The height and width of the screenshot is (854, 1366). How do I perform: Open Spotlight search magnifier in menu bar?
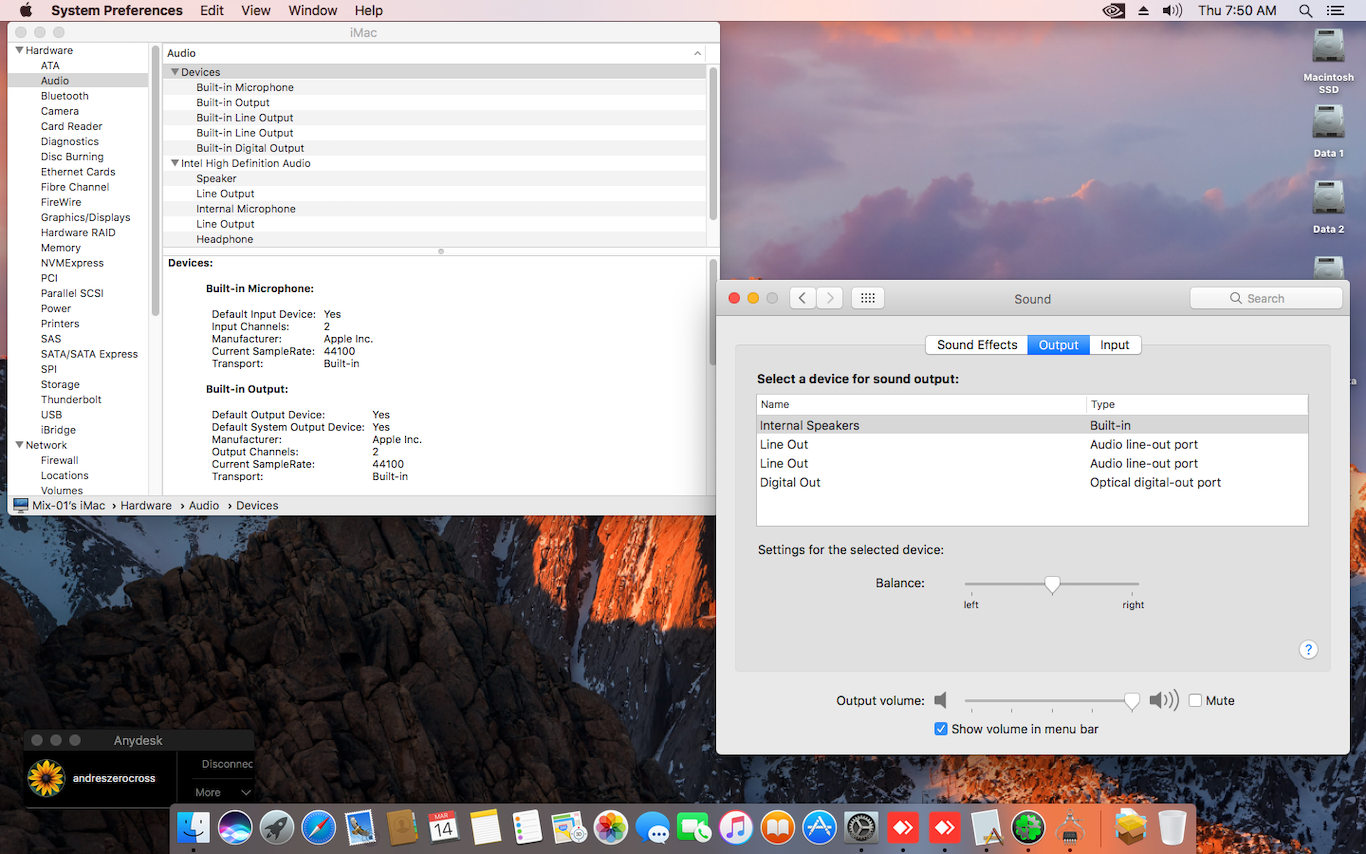pyautogui.click(x=1305, y=10)
